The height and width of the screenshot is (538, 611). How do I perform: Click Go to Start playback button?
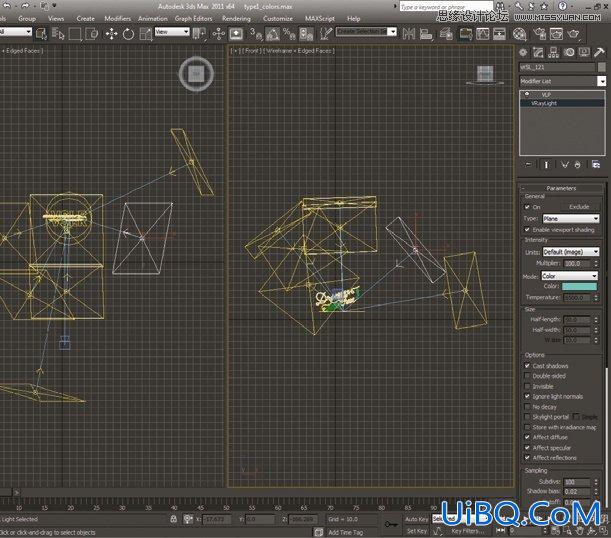tap(501, 530)
